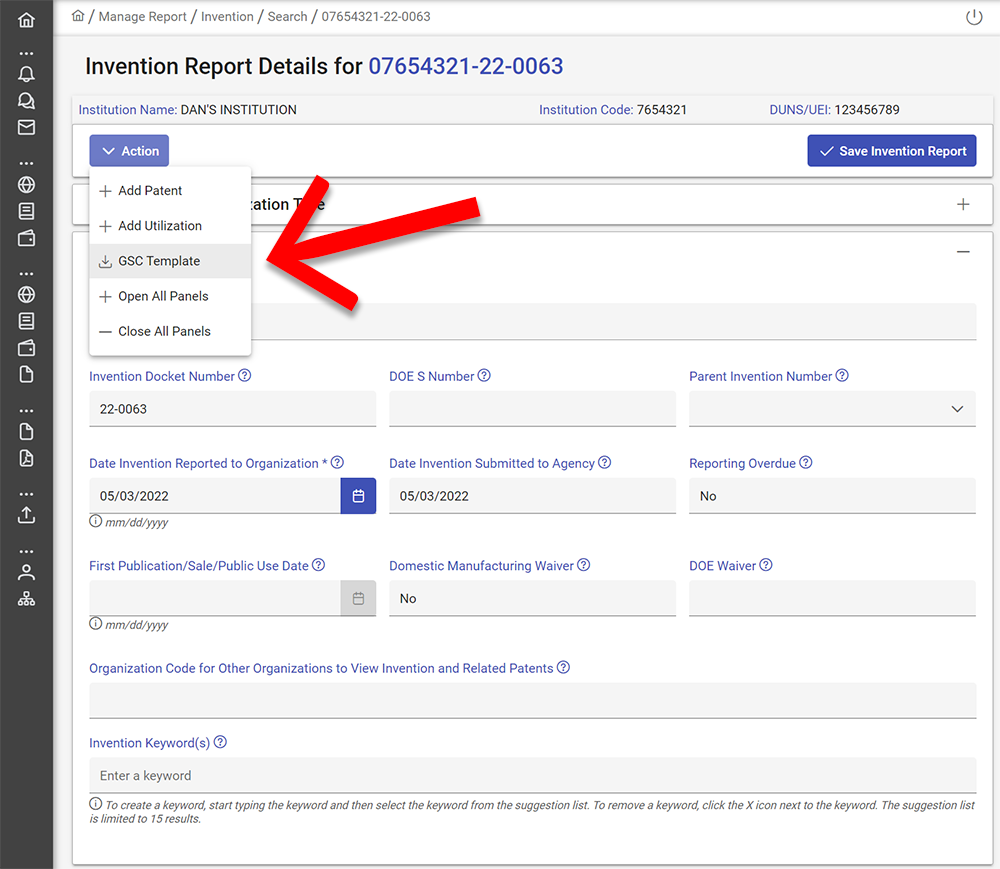This screenshot has width=1000, height=869.
Task: Click the Invention breadcrumb link
Action: click(x=227, y=17)
